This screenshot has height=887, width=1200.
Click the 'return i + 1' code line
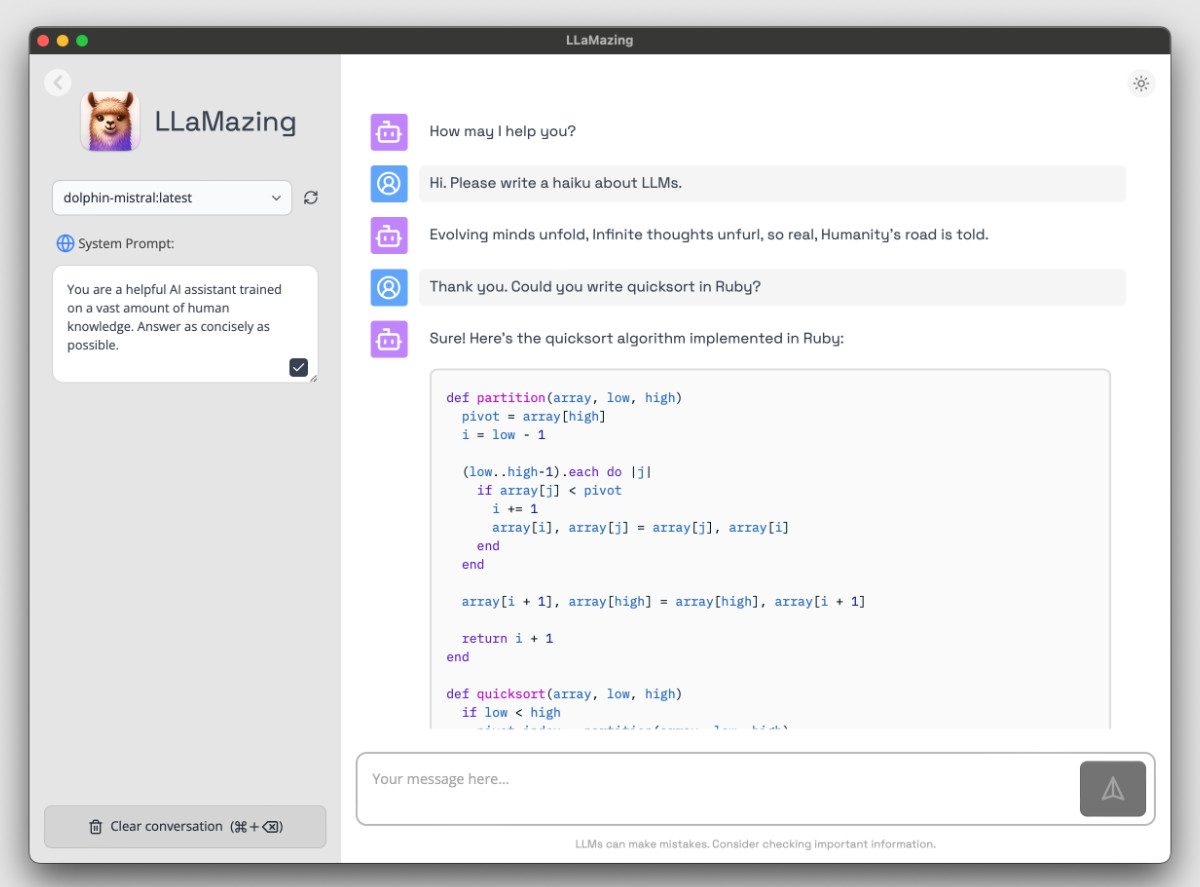pos(507,638)
